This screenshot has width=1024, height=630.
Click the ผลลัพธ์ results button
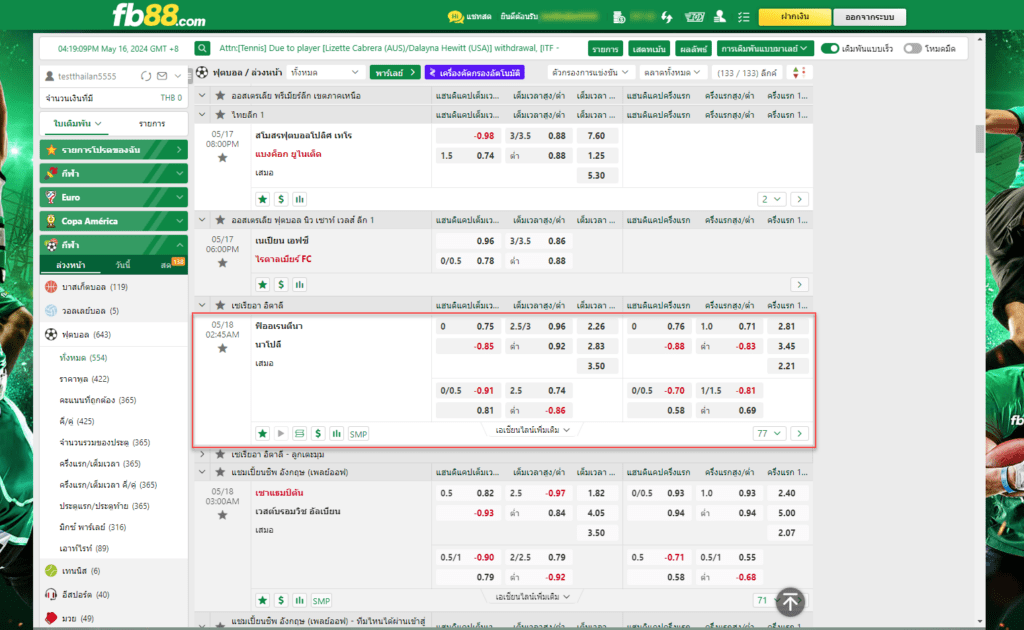coord(693,48)
